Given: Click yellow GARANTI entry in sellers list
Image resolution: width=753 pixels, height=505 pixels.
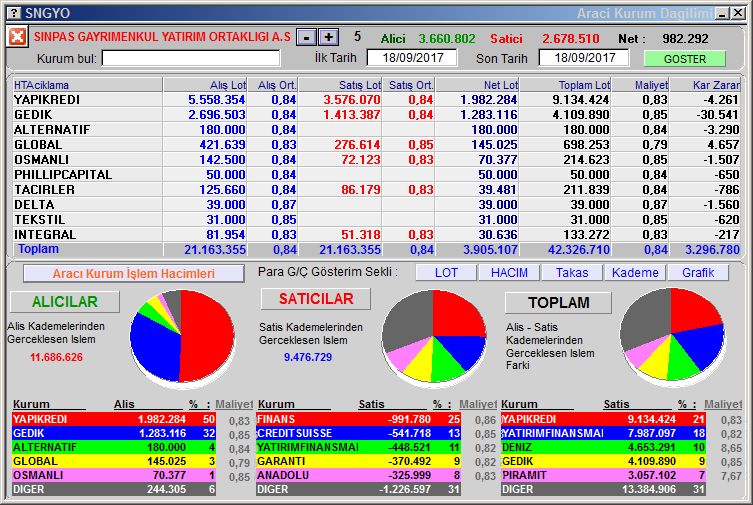Looking at the screenshot, I should click(x=358, y=461).
